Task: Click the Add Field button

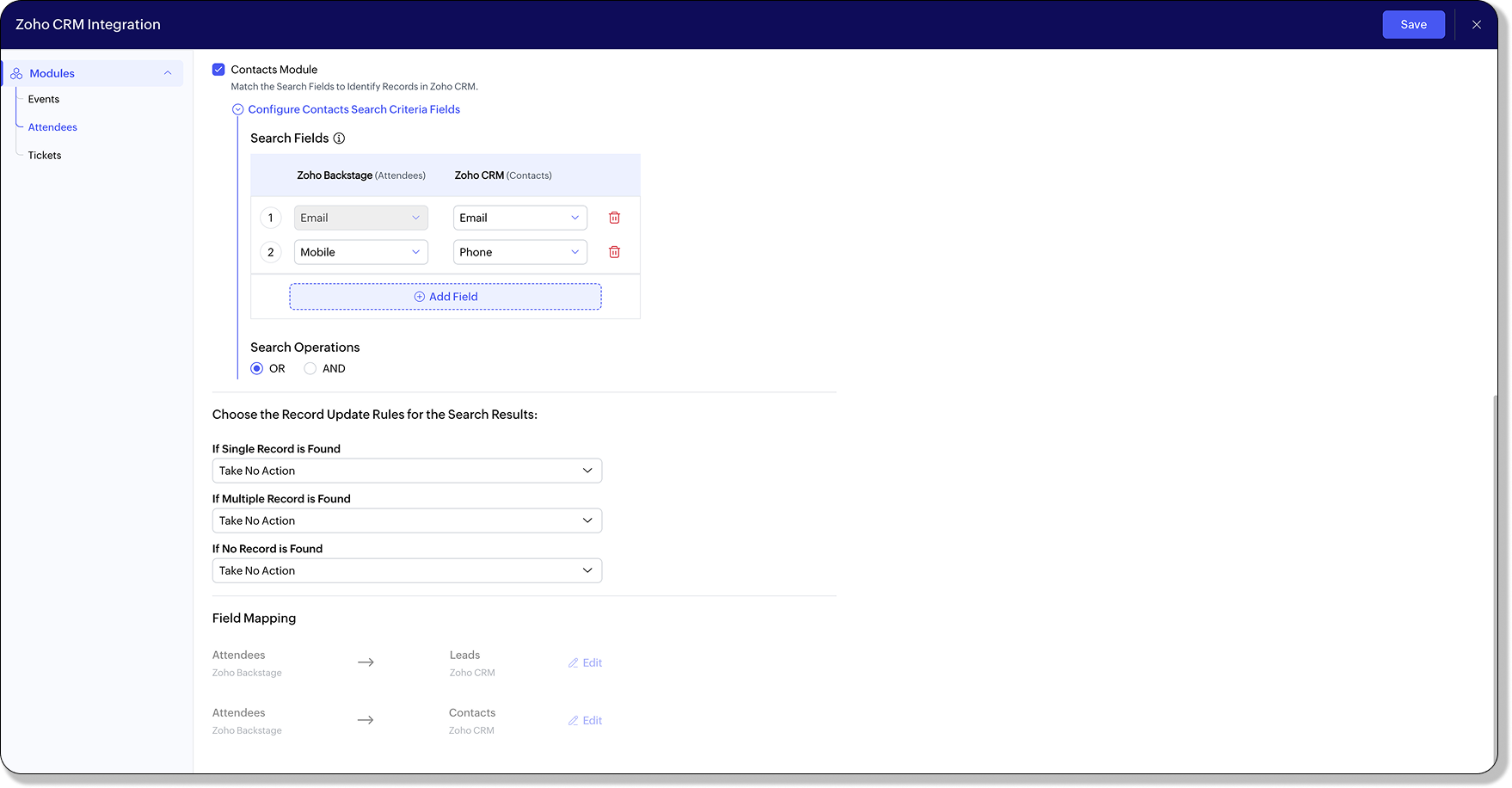Action: 446,297
